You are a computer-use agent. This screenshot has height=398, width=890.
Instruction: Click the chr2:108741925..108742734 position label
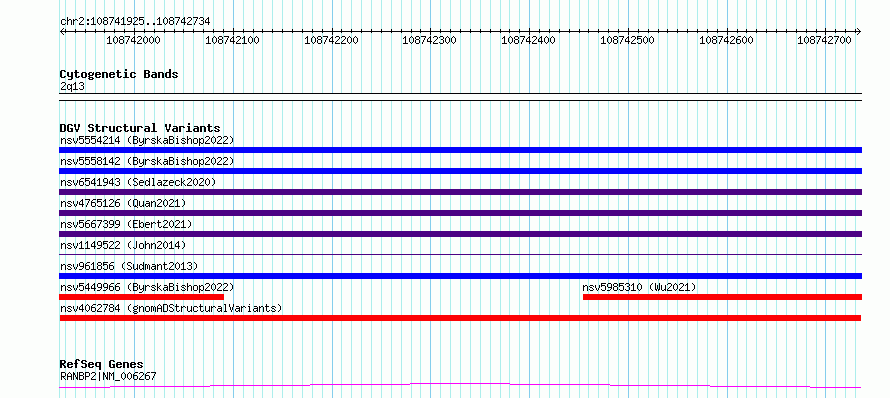click(x=135, y=21)
